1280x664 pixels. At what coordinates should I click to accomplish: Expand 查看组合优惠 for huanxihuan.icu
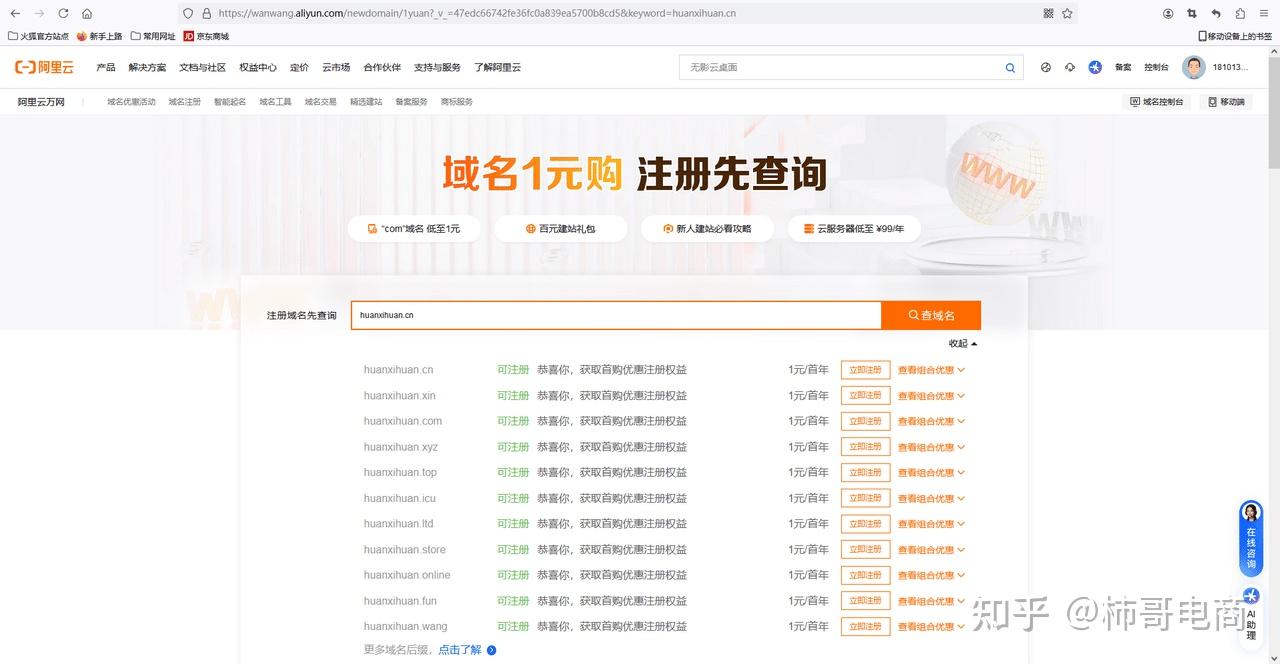[x=931, y=498]
